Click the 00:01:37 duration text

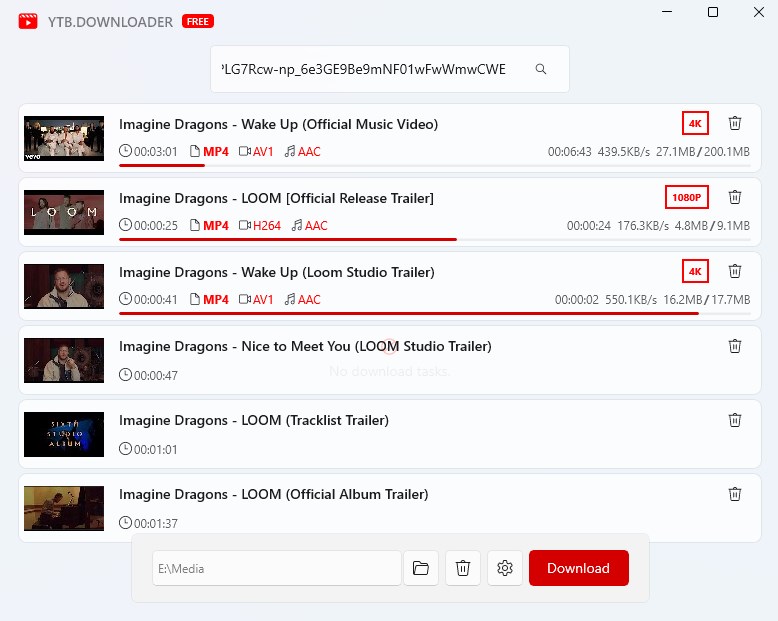coord(155,523)
